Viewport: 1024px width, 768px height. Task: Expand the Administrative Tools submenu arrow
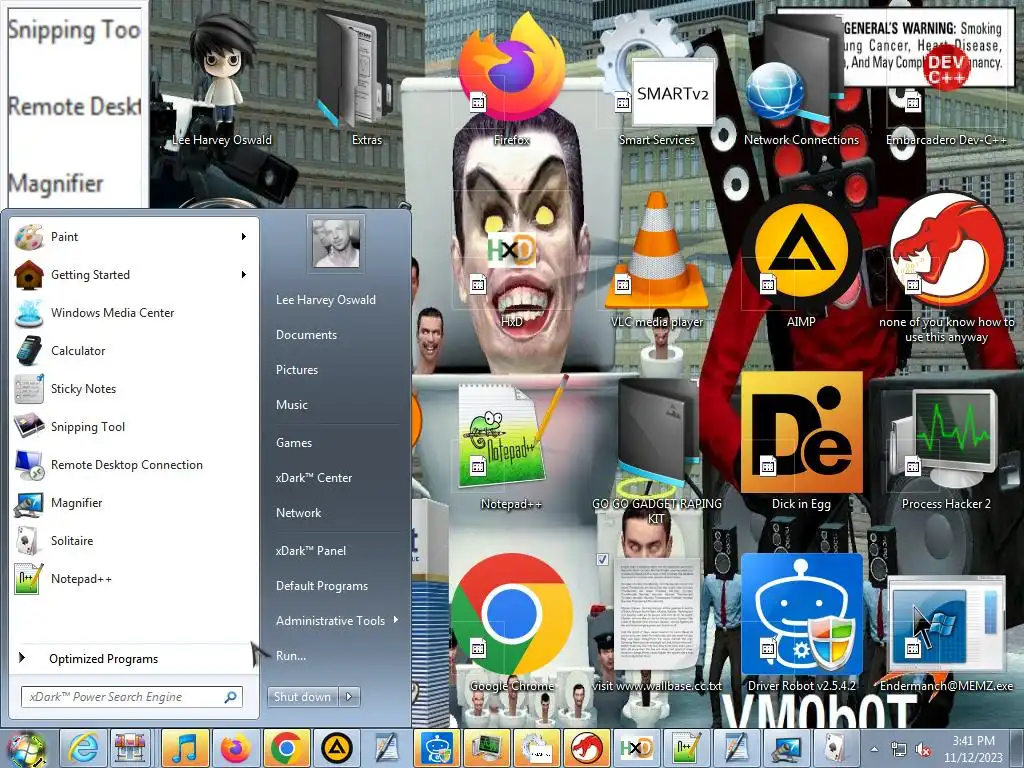click(396, 620)
